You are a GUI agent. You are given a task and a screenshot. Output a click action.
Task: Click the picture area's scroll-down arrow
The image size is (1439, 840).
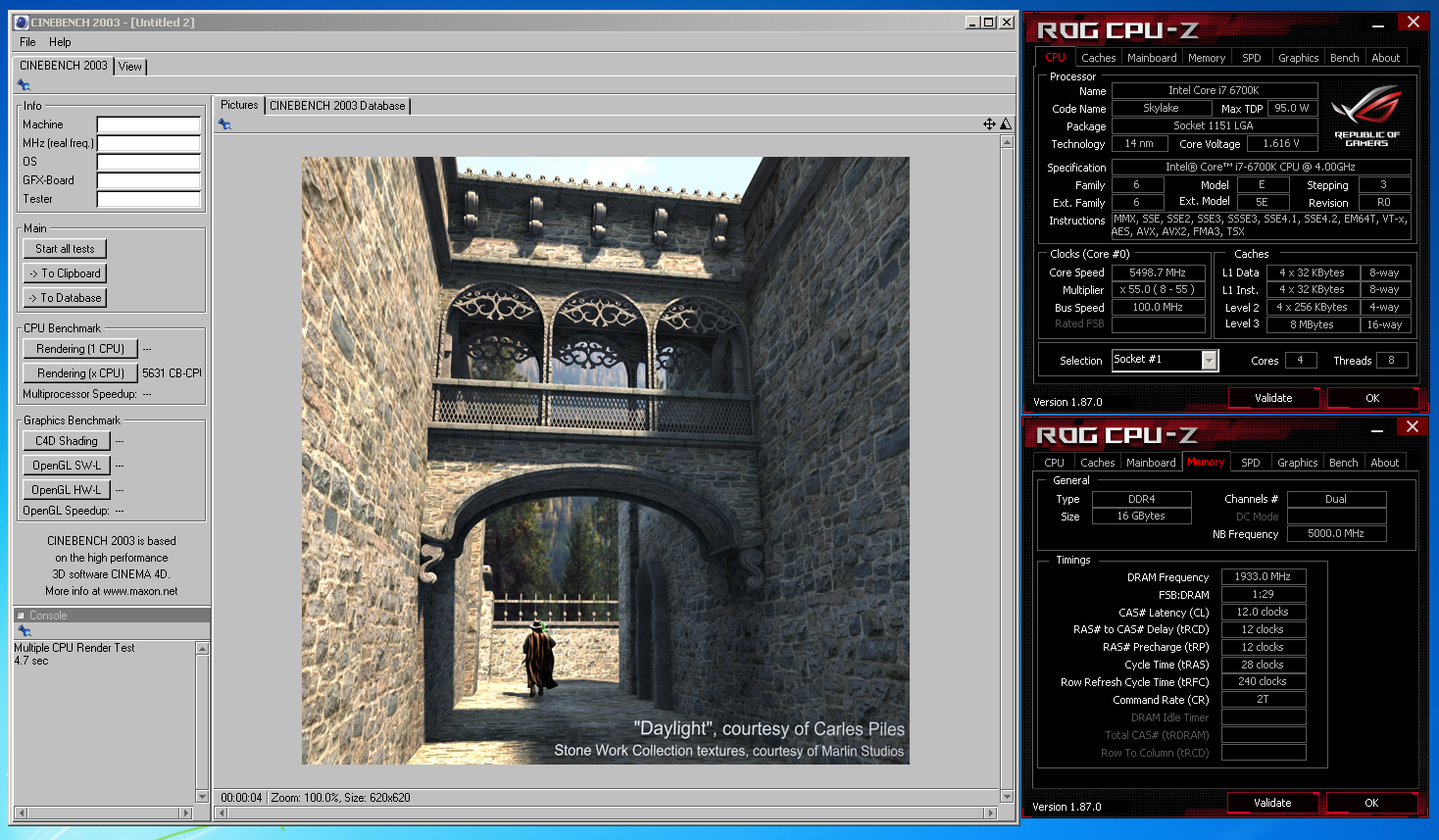(x=1007, y=797)
